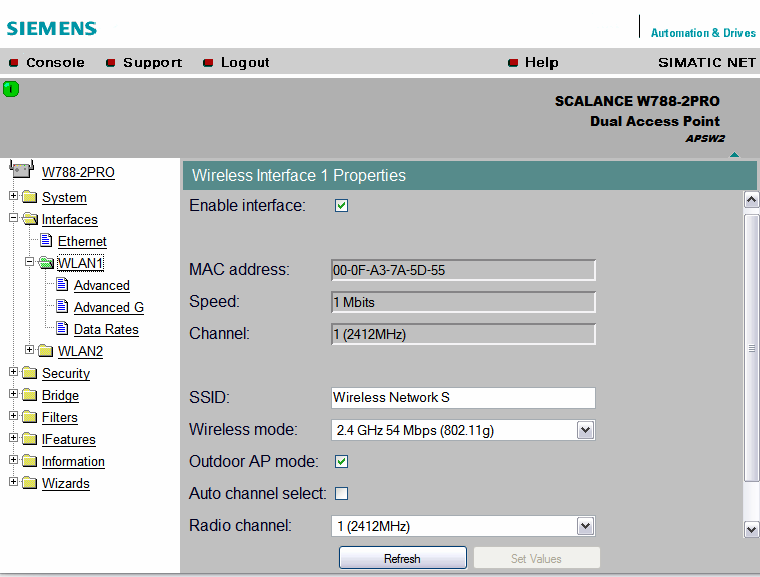
Task: Open the Ethernet link
Action: (82, 241)
